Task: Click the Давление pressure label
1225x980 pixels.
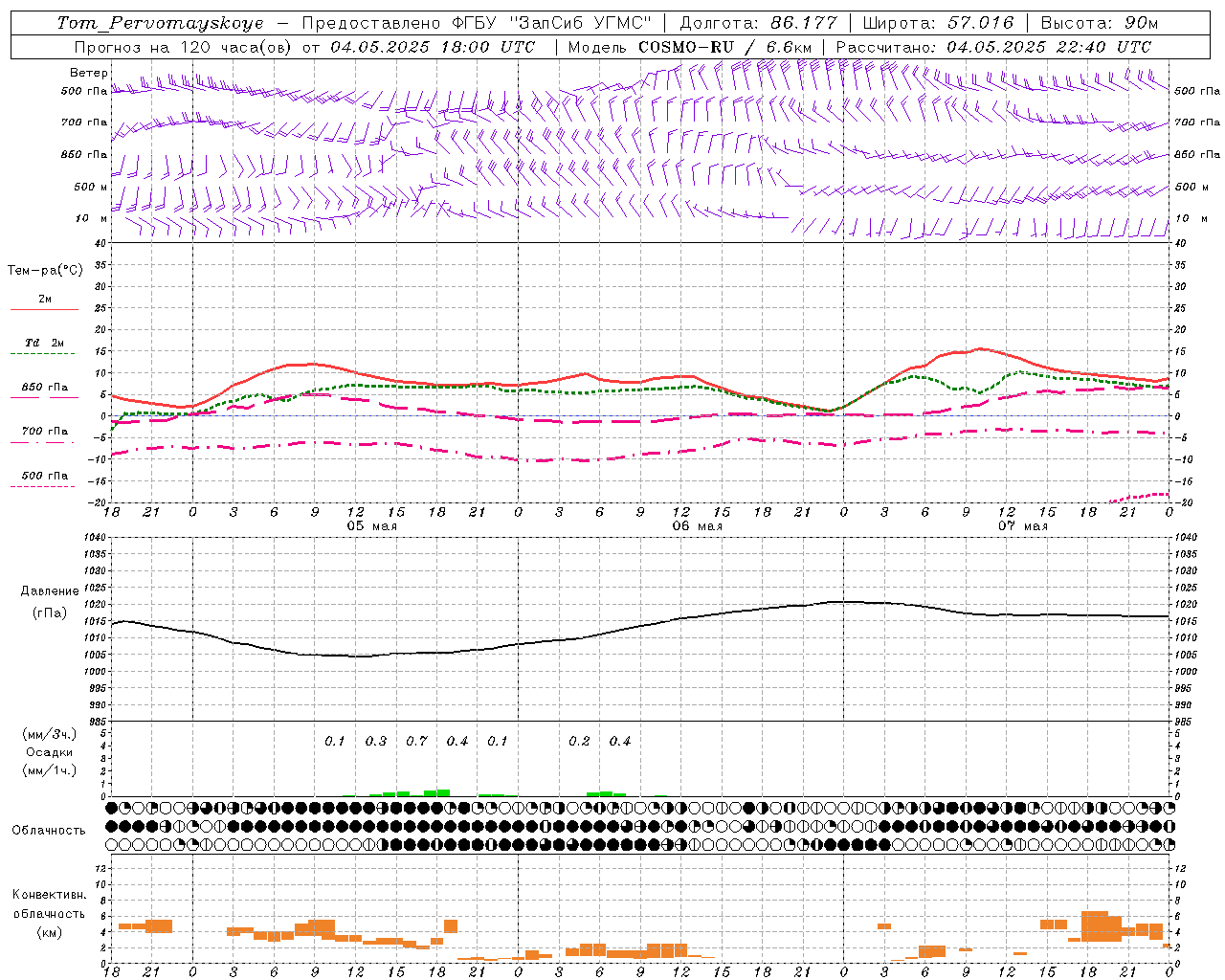Action: click(x=50, y=591)
